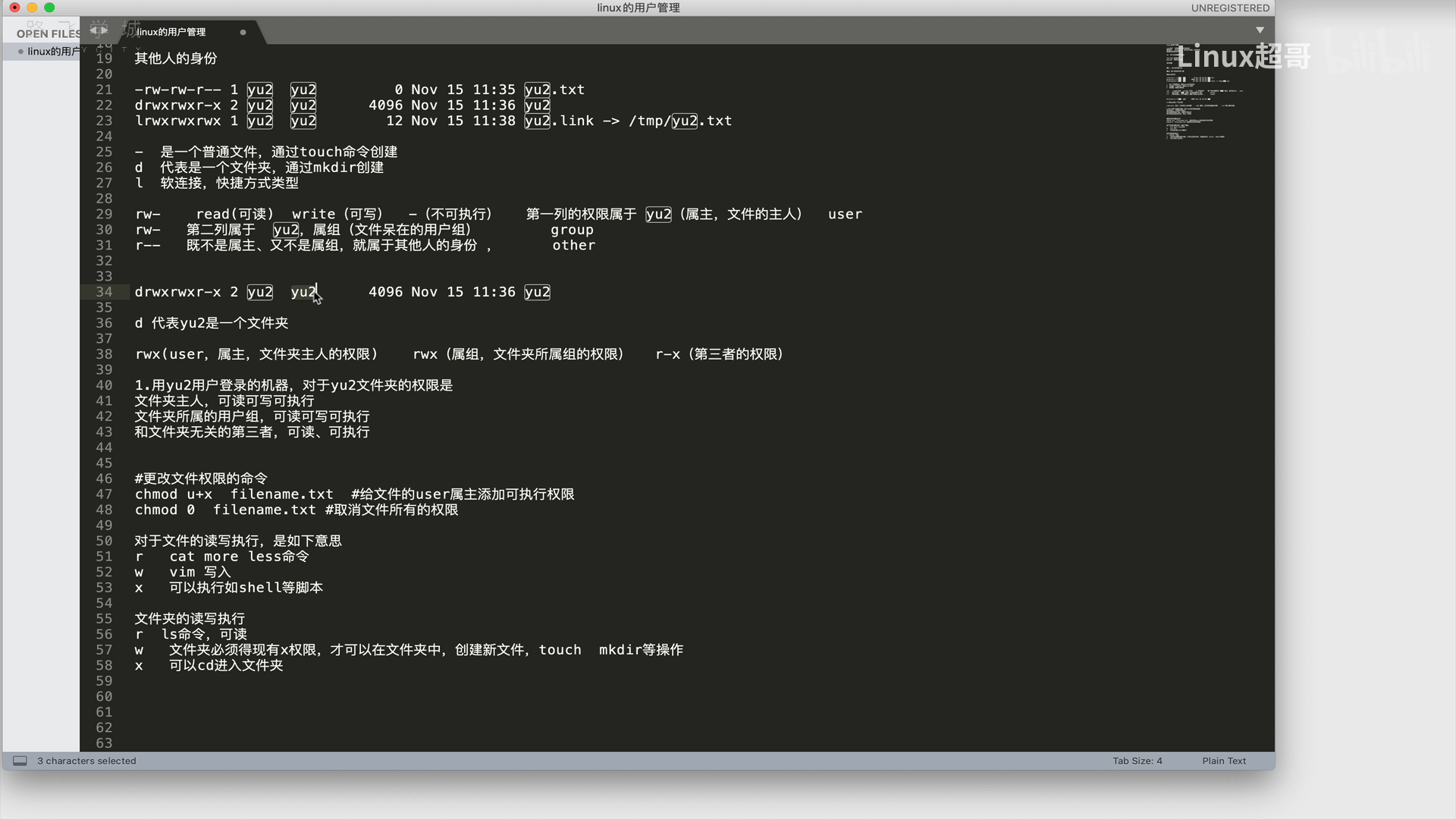Image resolution: width=1456 pixels, height=819 pixels.
Task: Click line number 47 in the gutter
Action: pyautogui.click(x=104, y=494)
